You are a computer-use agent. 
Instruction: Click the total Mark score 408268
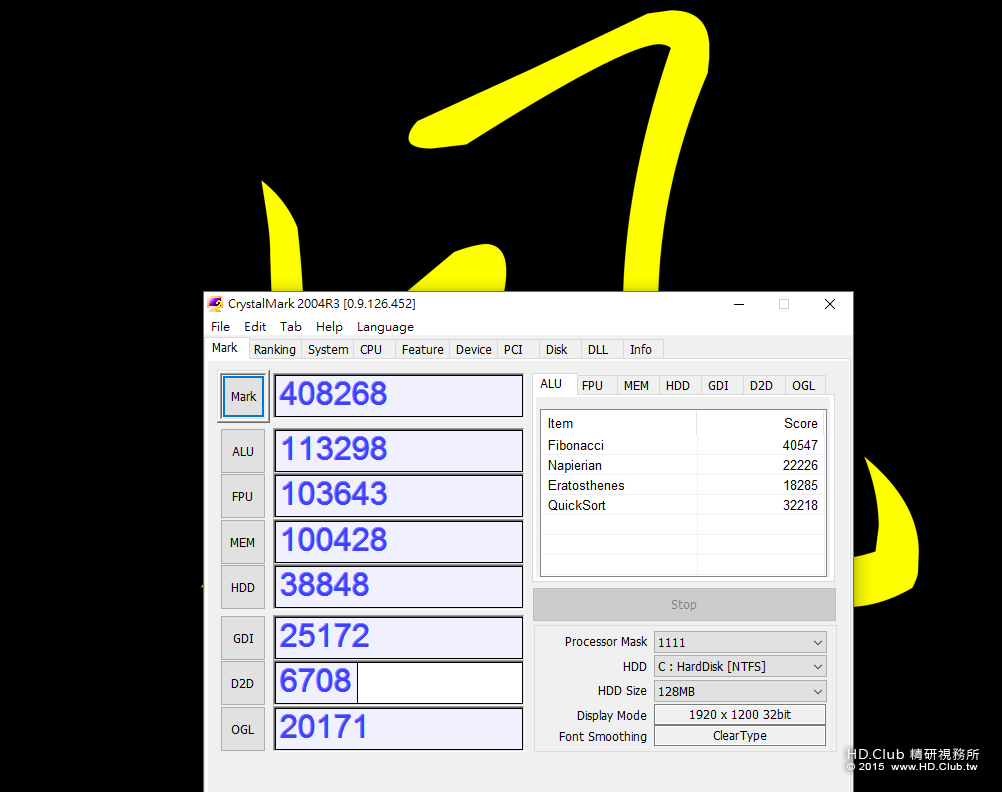click(398, 395)
